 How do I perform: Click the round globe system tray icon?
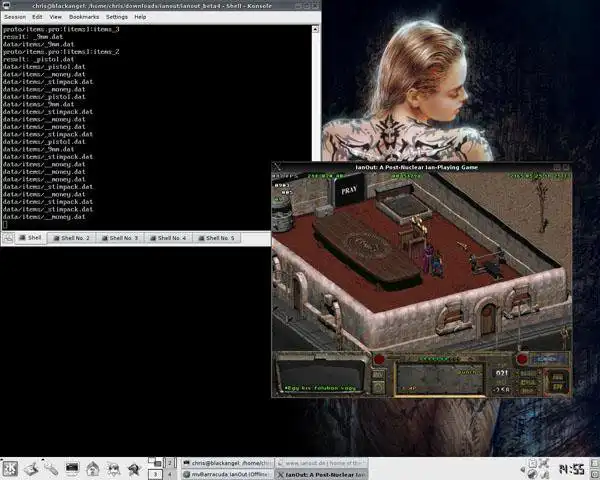tap(532, 475)
